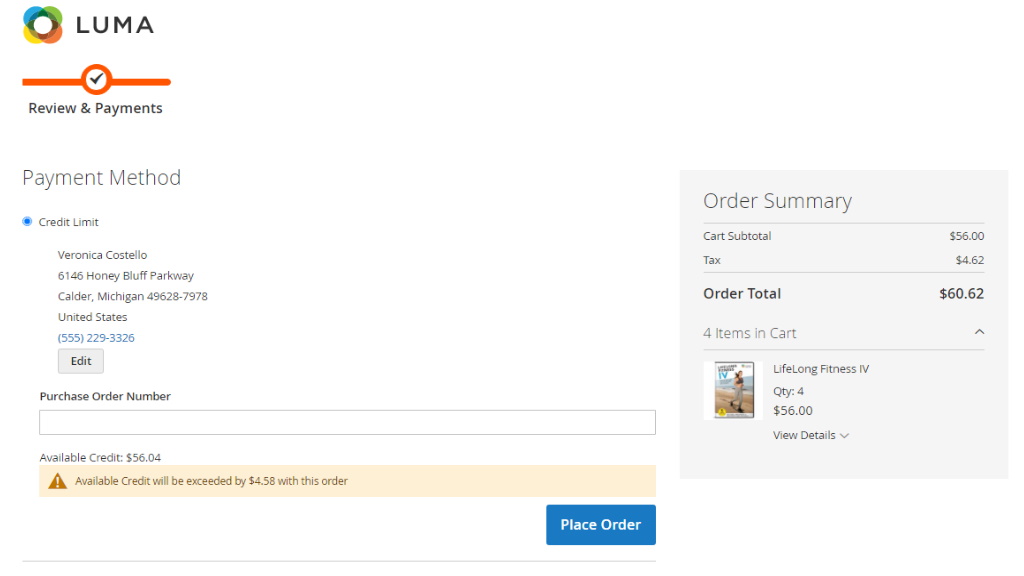Collapse the 4 Items in Cart section
The height and width of the screenshot is (576, 1024).
click(843, 333)
